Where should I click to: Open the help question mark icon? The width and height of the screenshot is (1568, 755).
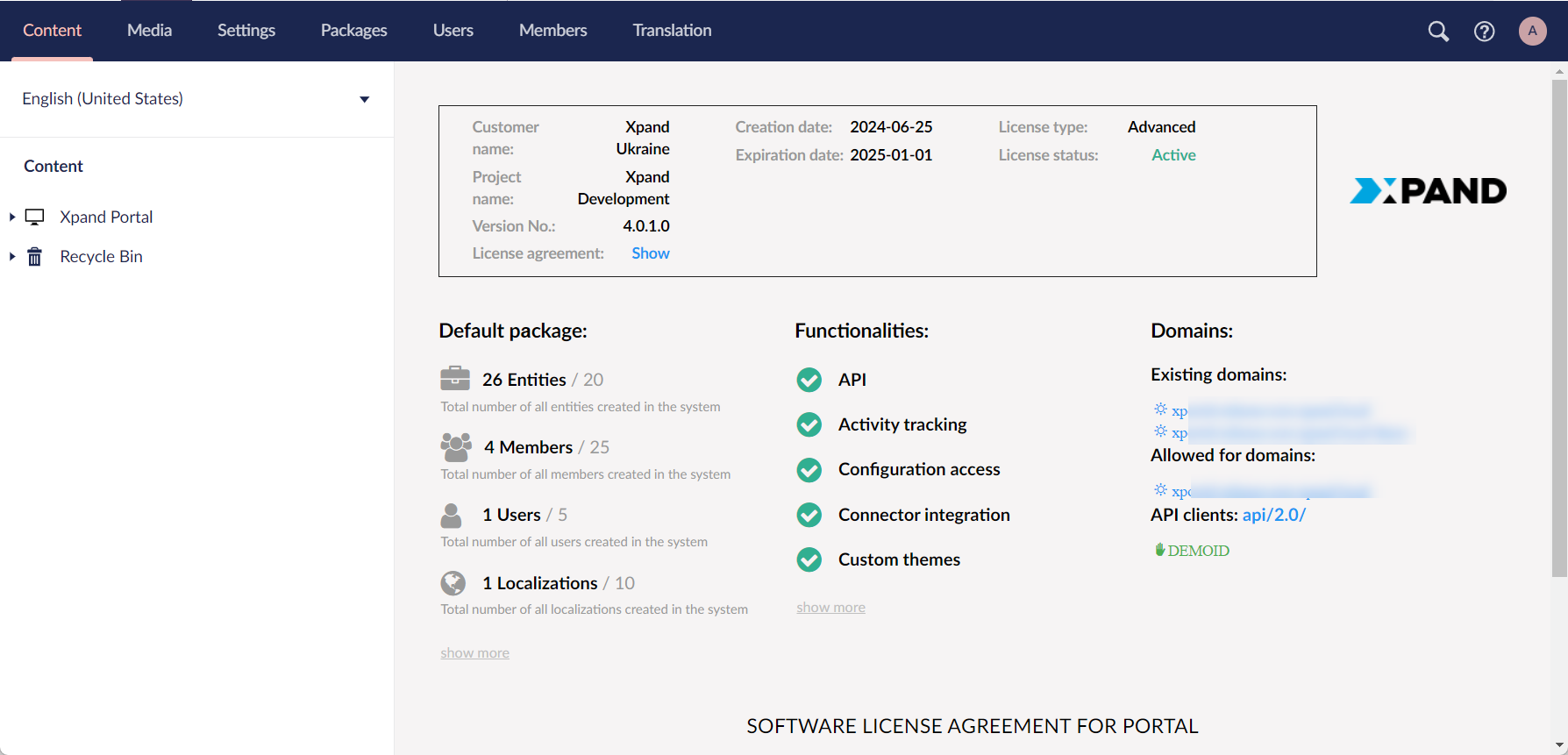point(1484,32)
